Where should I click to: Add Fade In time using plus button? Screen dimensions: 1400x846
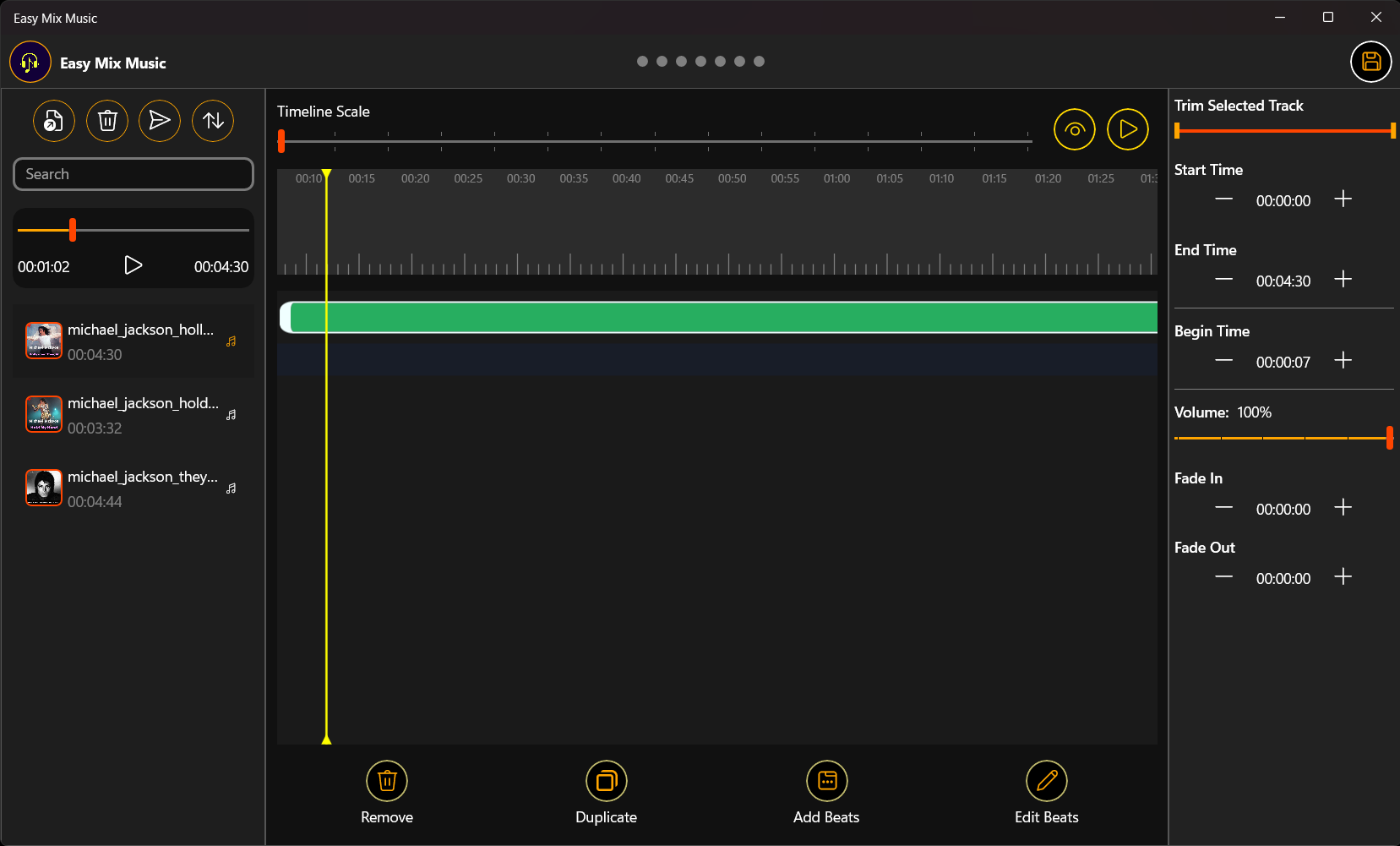pos(1343,507)
